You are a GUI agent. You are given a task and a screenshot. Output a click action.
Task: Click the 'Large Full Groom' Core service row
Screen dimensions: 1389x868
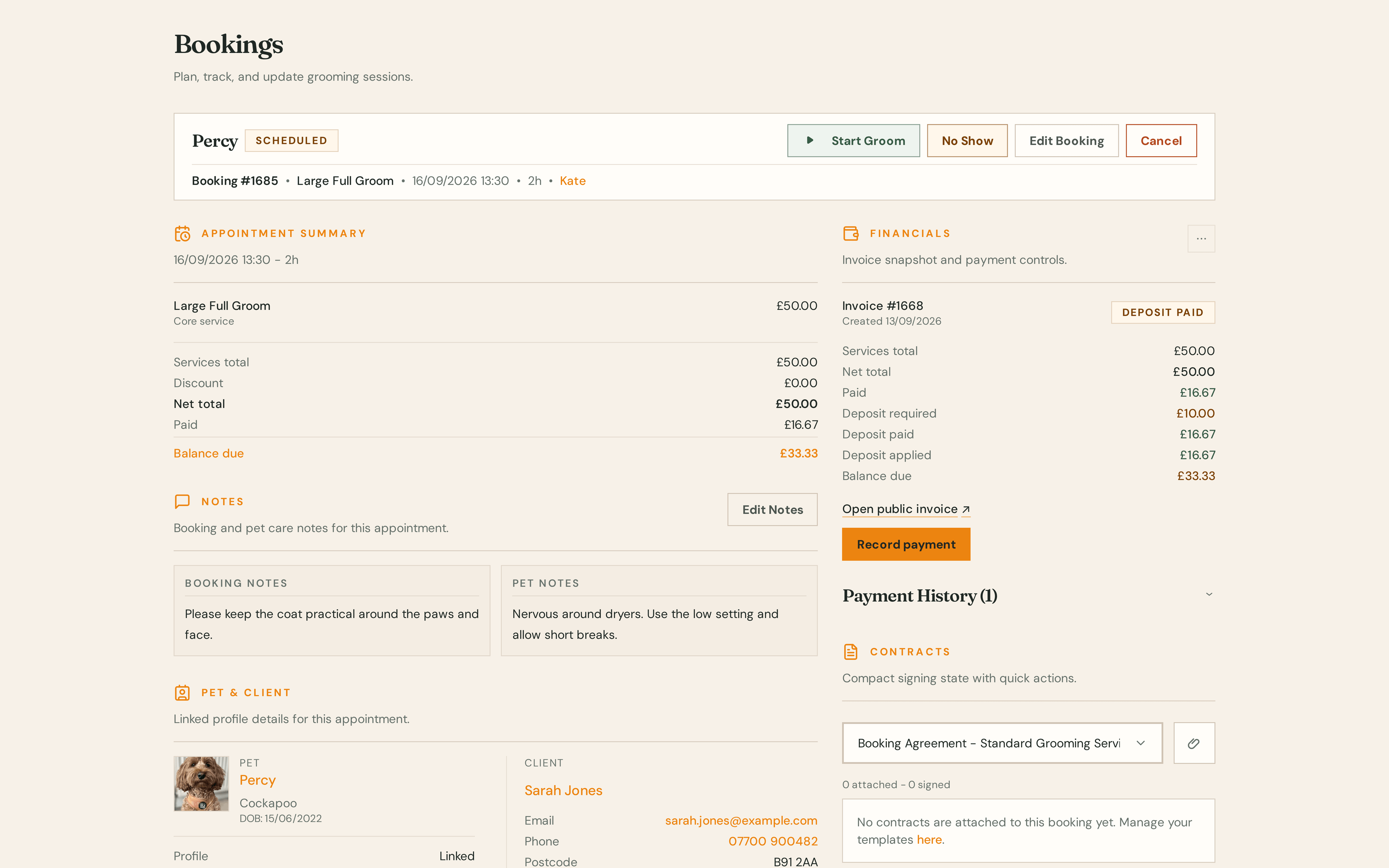[495, 312]
